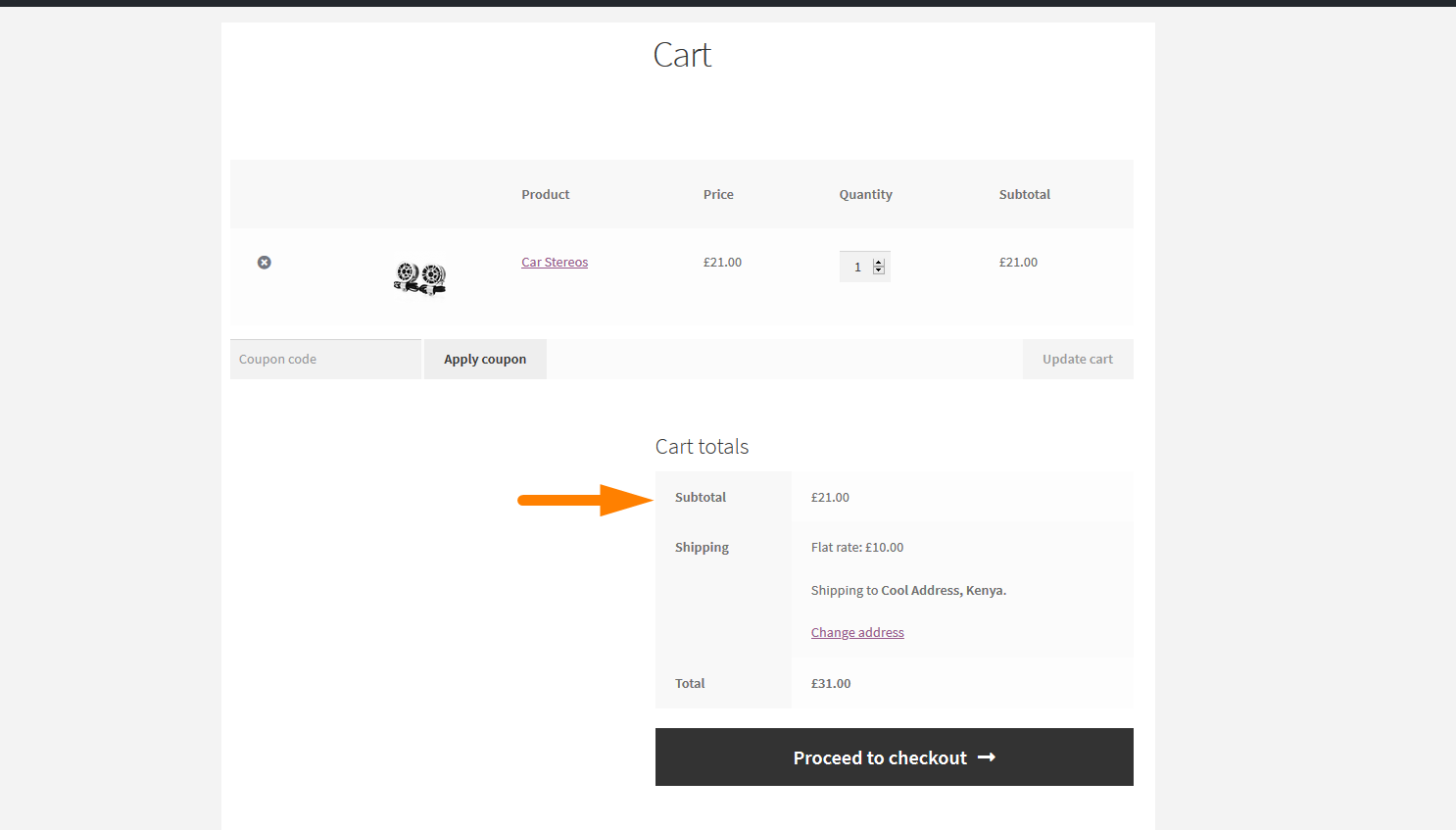Screen dimensions: 1456x830
Task: Proceed to checkout
Action: [895, 757]
